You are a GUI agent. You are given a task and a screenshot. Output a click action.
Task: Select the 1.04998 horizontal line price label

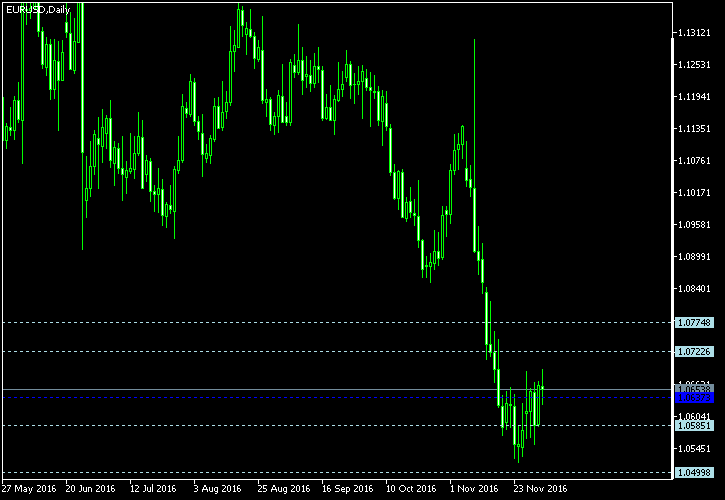pos(694,472)
